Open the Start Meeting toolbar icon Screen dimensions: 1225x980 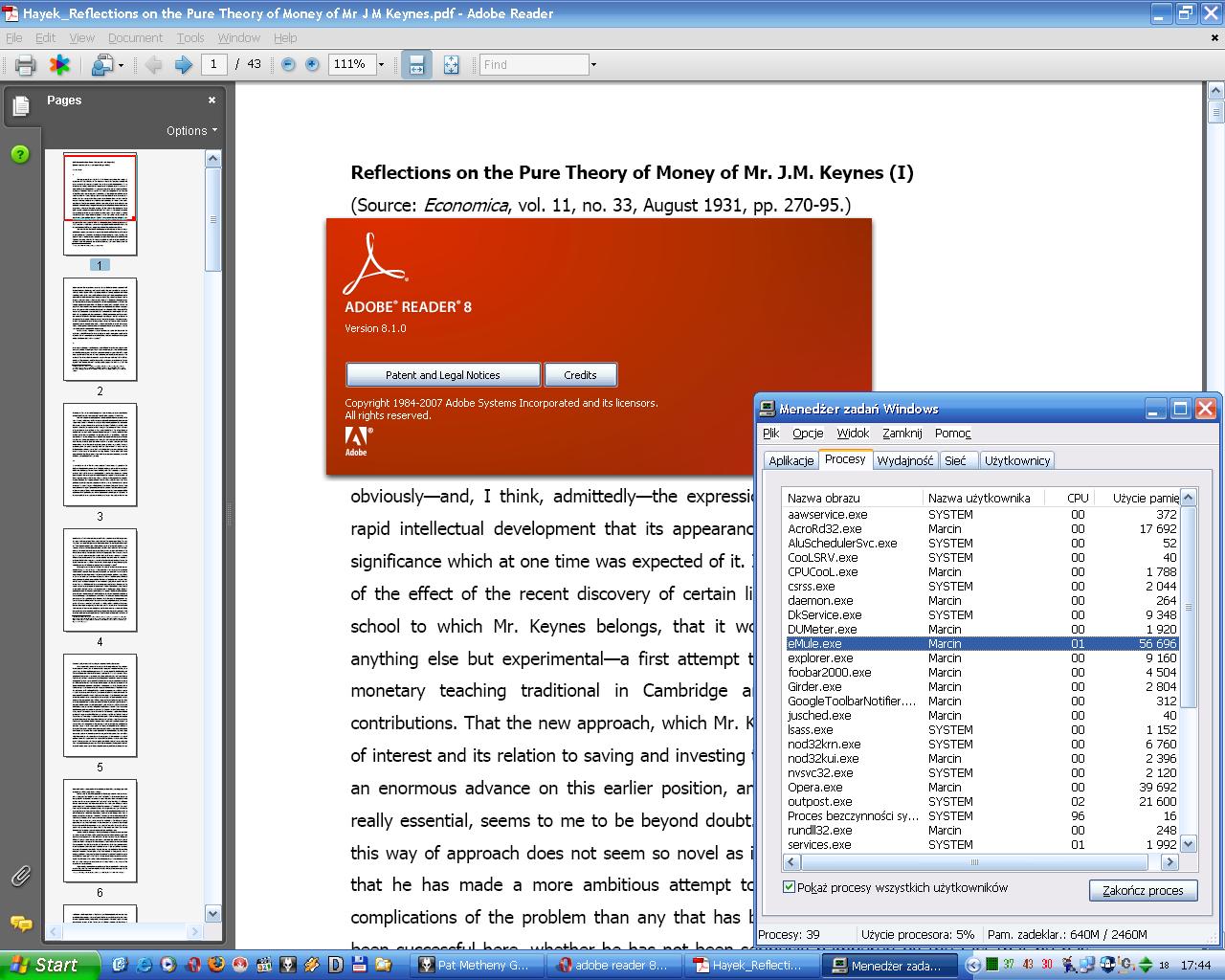click(x=101, y=65)
